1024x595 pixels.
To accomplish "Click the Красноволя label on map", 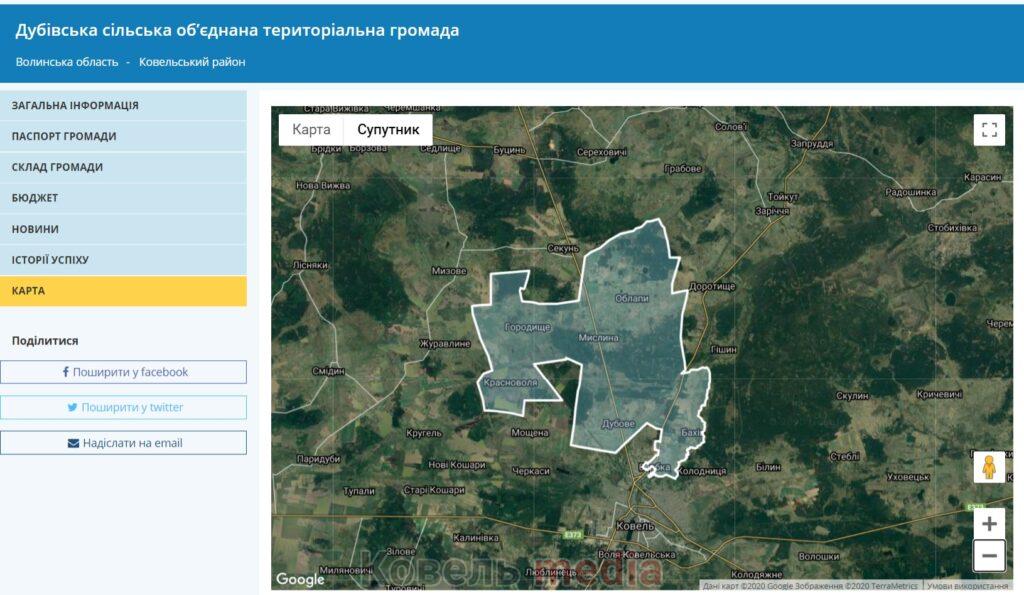I will click(510, 382).
